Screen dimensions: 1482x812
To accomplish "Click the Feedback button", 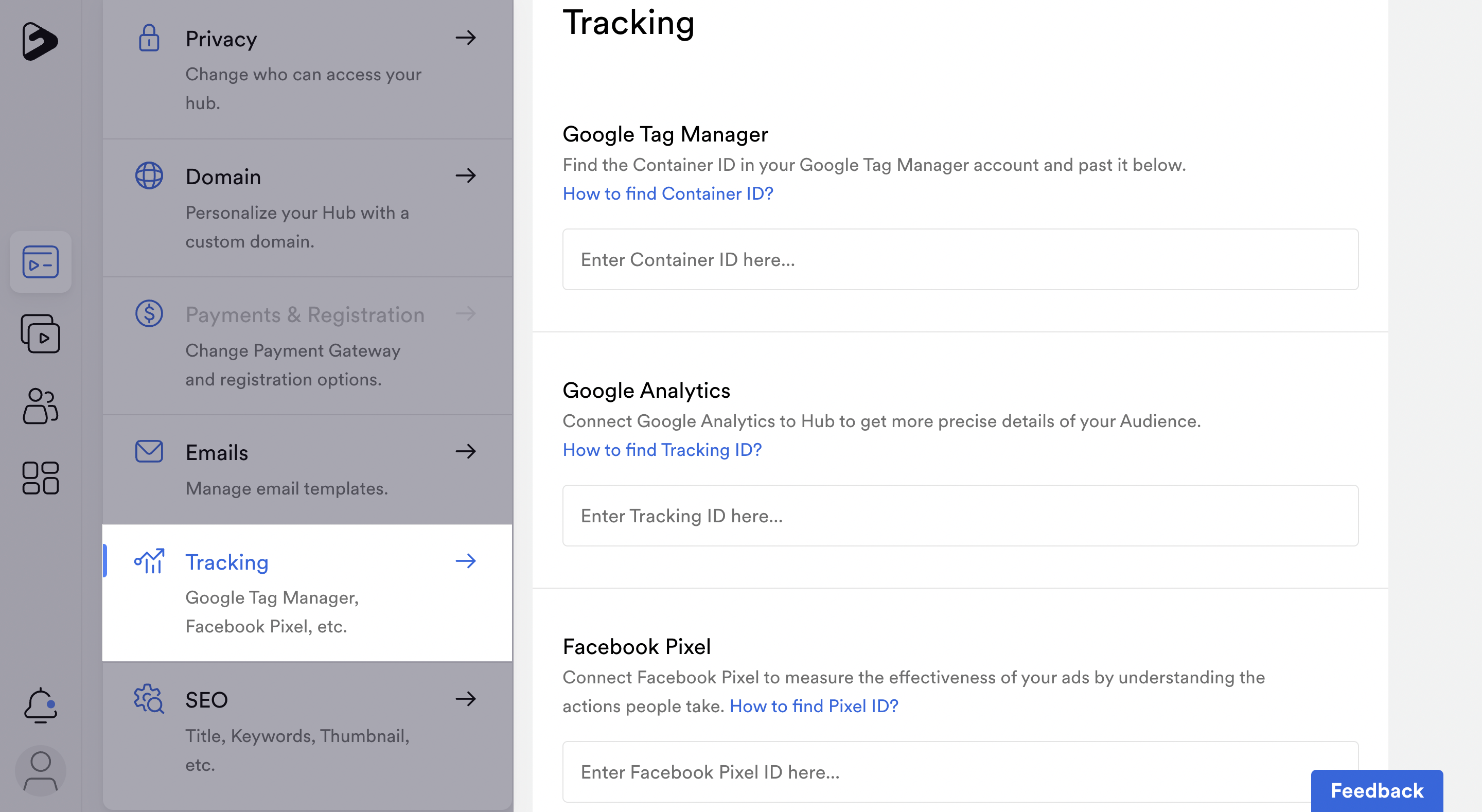I will pyautogui.click(x=1377, y=791).
